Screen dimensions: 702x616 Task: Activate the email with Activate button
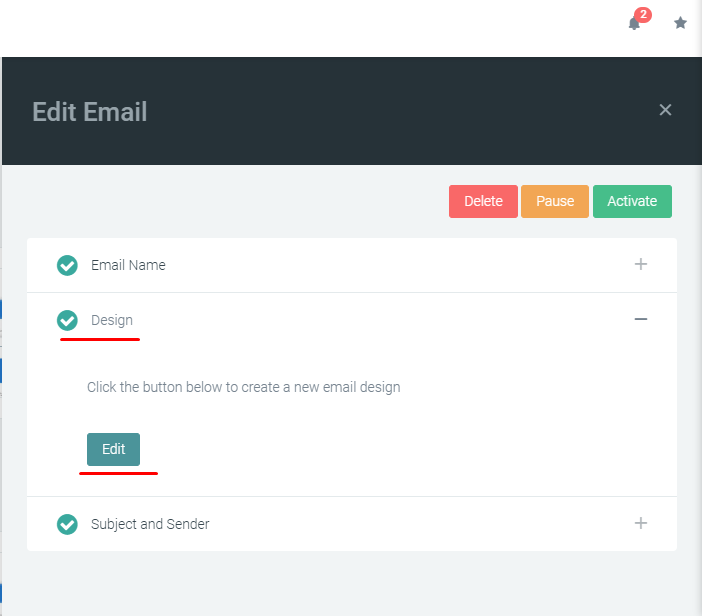[x=632, y=201]
